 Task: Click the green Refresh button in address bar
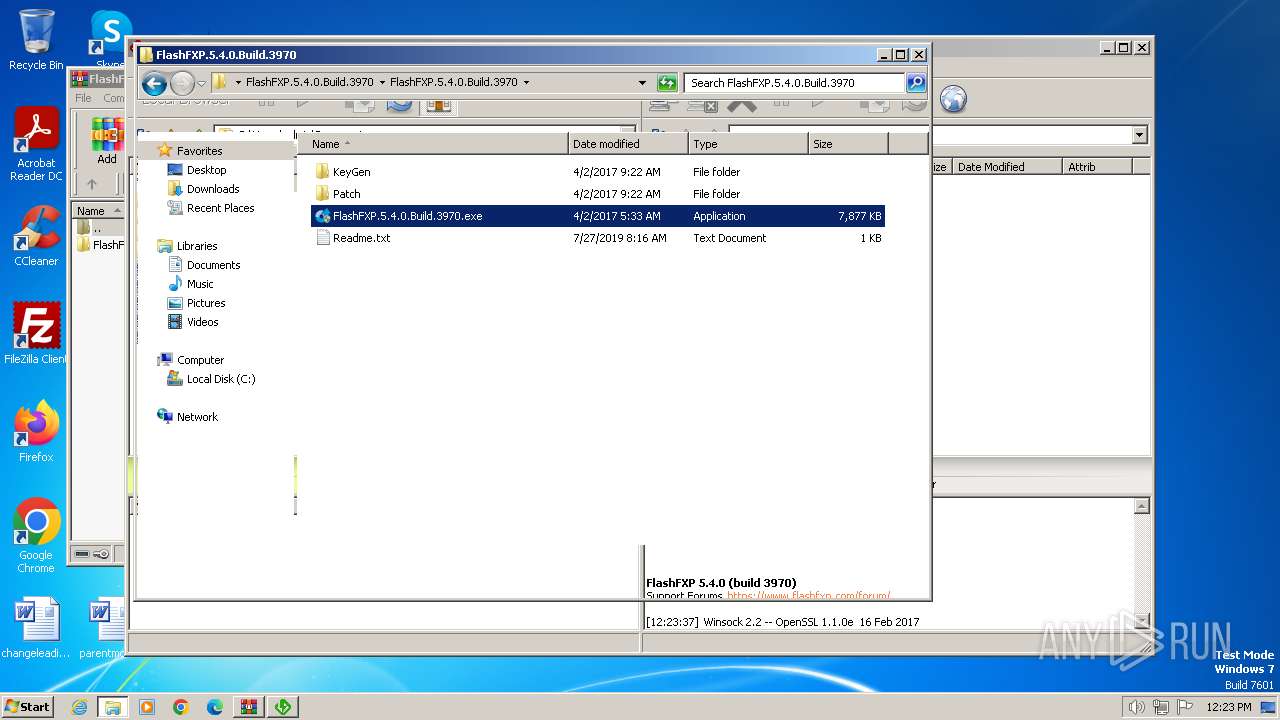(x=667, y=83)
